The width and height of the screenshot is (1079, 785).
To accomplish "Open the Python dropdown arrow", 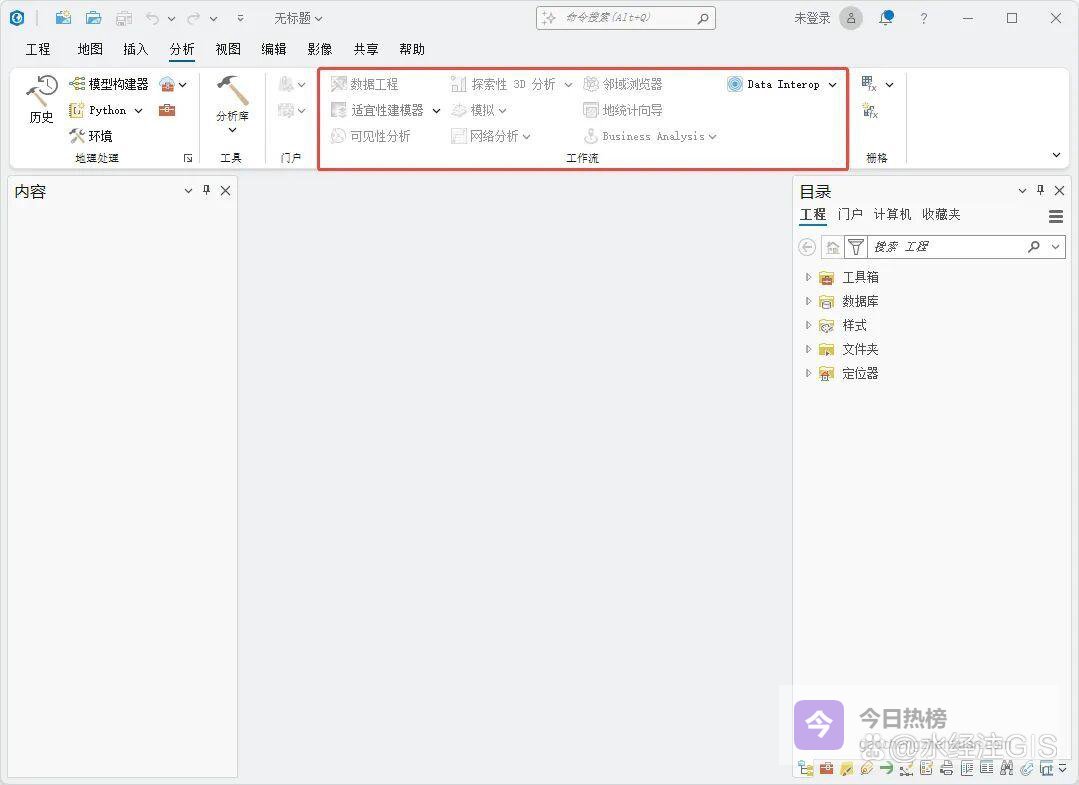I will pyautogui.click(x=138, y=111).
